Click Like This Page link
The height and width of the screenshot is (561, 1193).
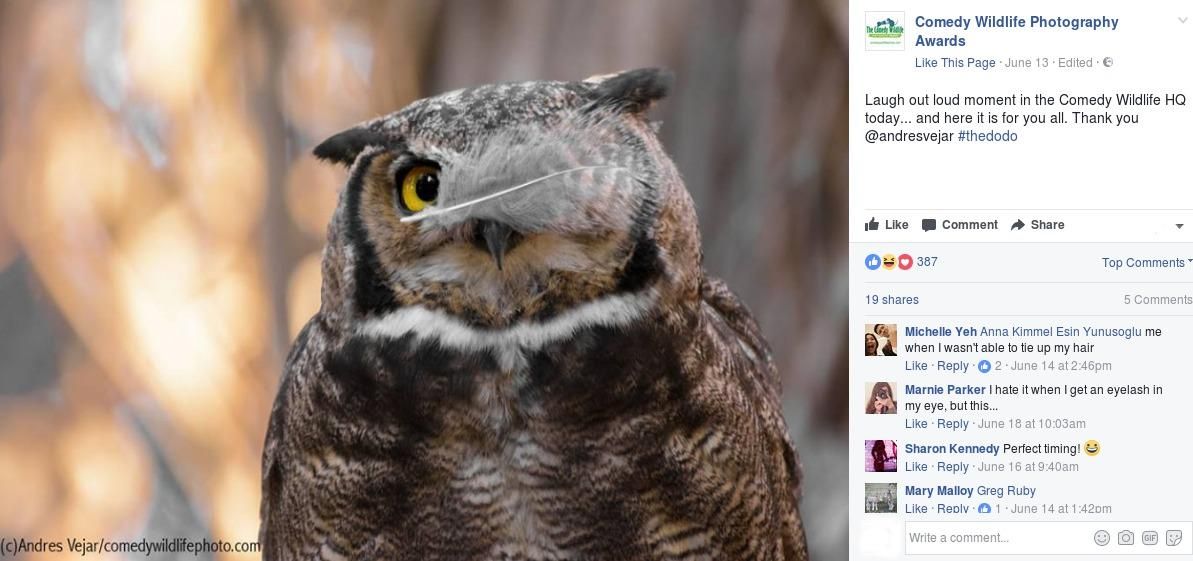pos(955,63)
